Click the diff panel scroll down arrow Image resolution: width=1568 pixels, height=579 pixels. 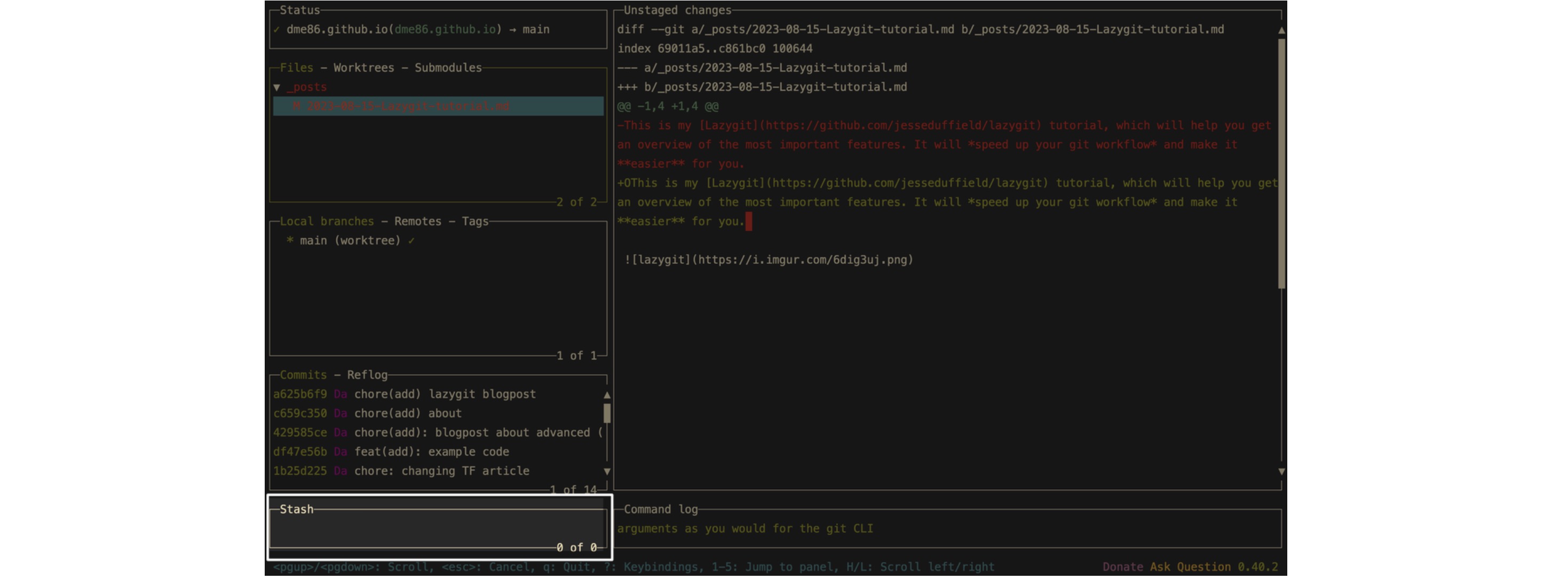[1281, 471]
